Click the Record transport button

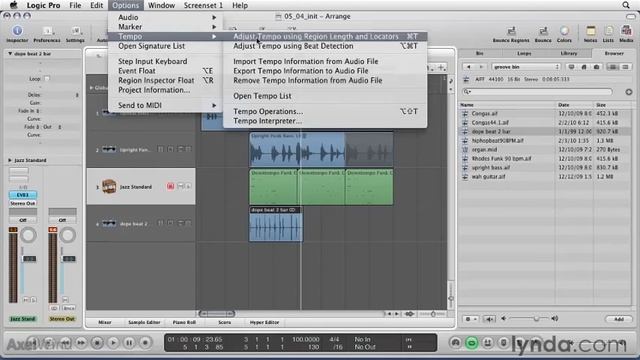point(145,343)
